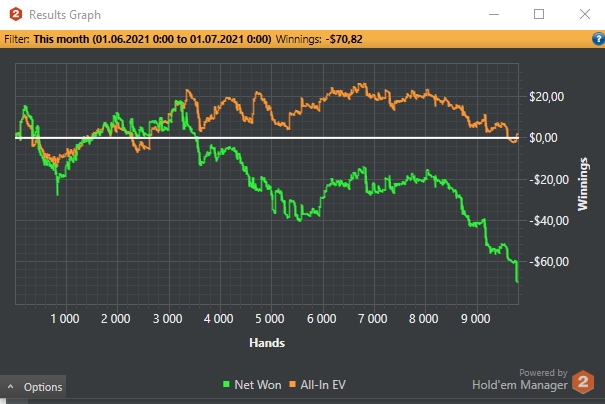Close the Results Graph window
Image resolution: width=605 pixels, height=404 pixels.
(585, 14)
